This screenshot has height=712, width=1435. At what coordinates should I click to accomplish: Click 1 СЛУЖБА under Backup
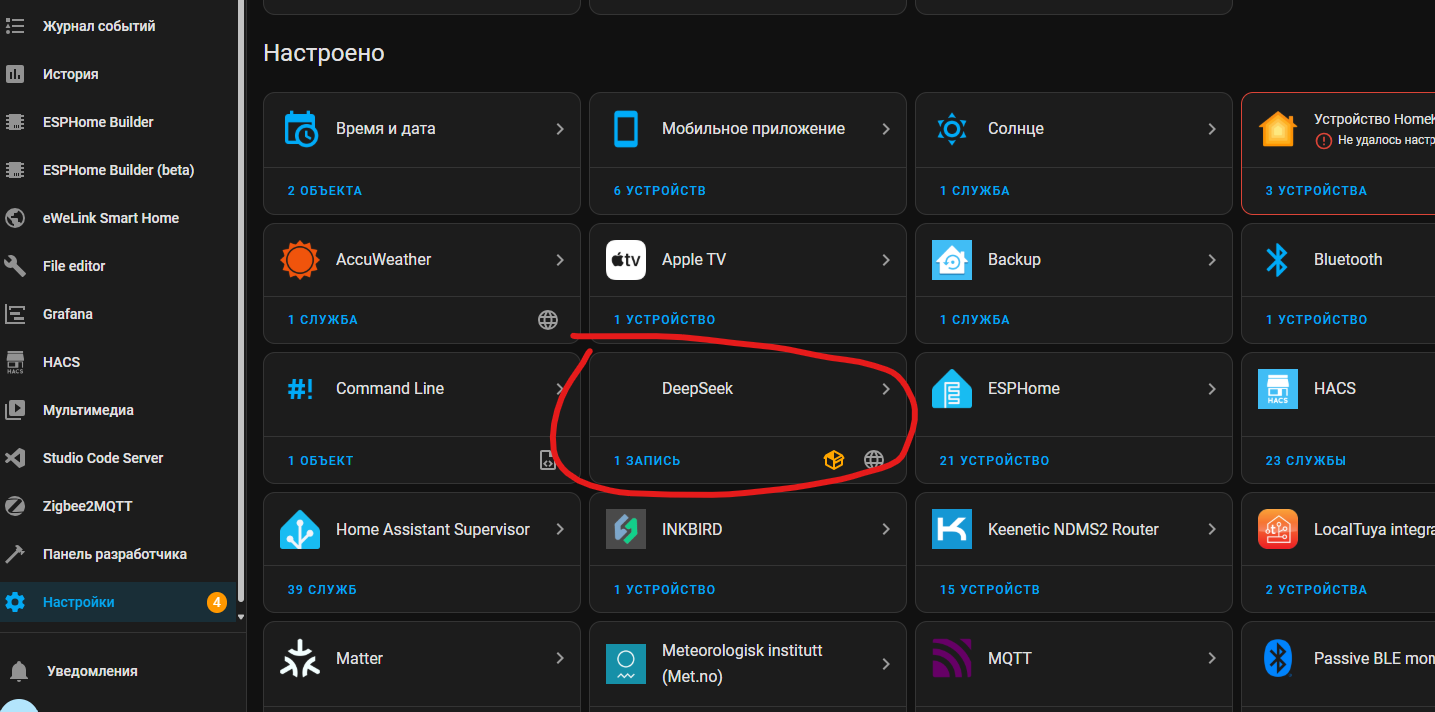[x=975, y=320]
